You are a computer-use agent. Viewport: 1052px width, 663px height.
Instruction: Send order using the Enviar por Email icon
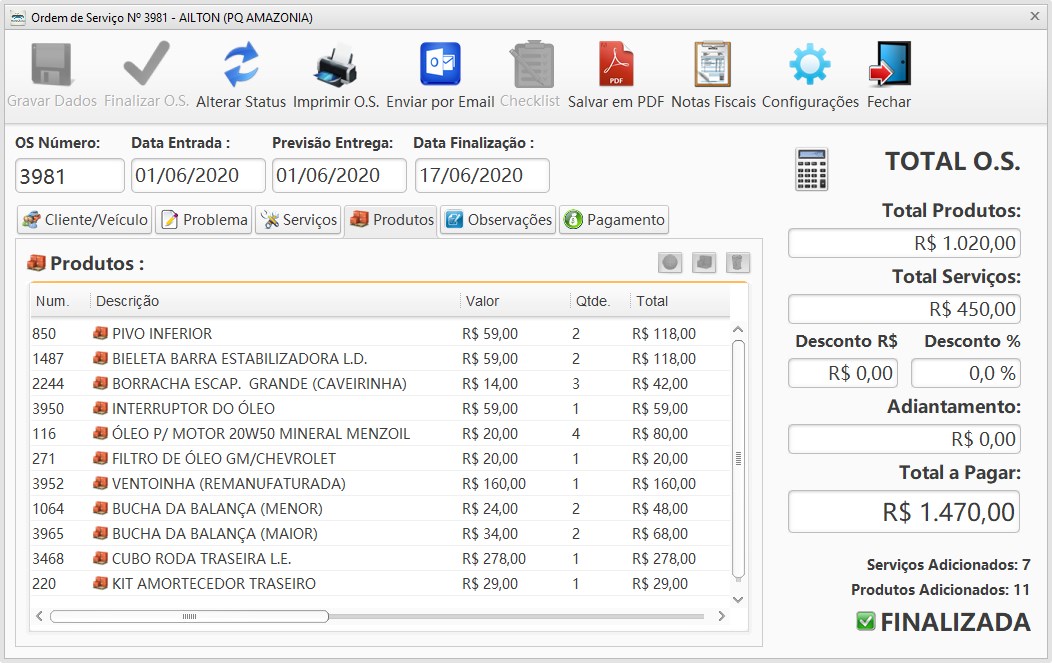(437, 62)
